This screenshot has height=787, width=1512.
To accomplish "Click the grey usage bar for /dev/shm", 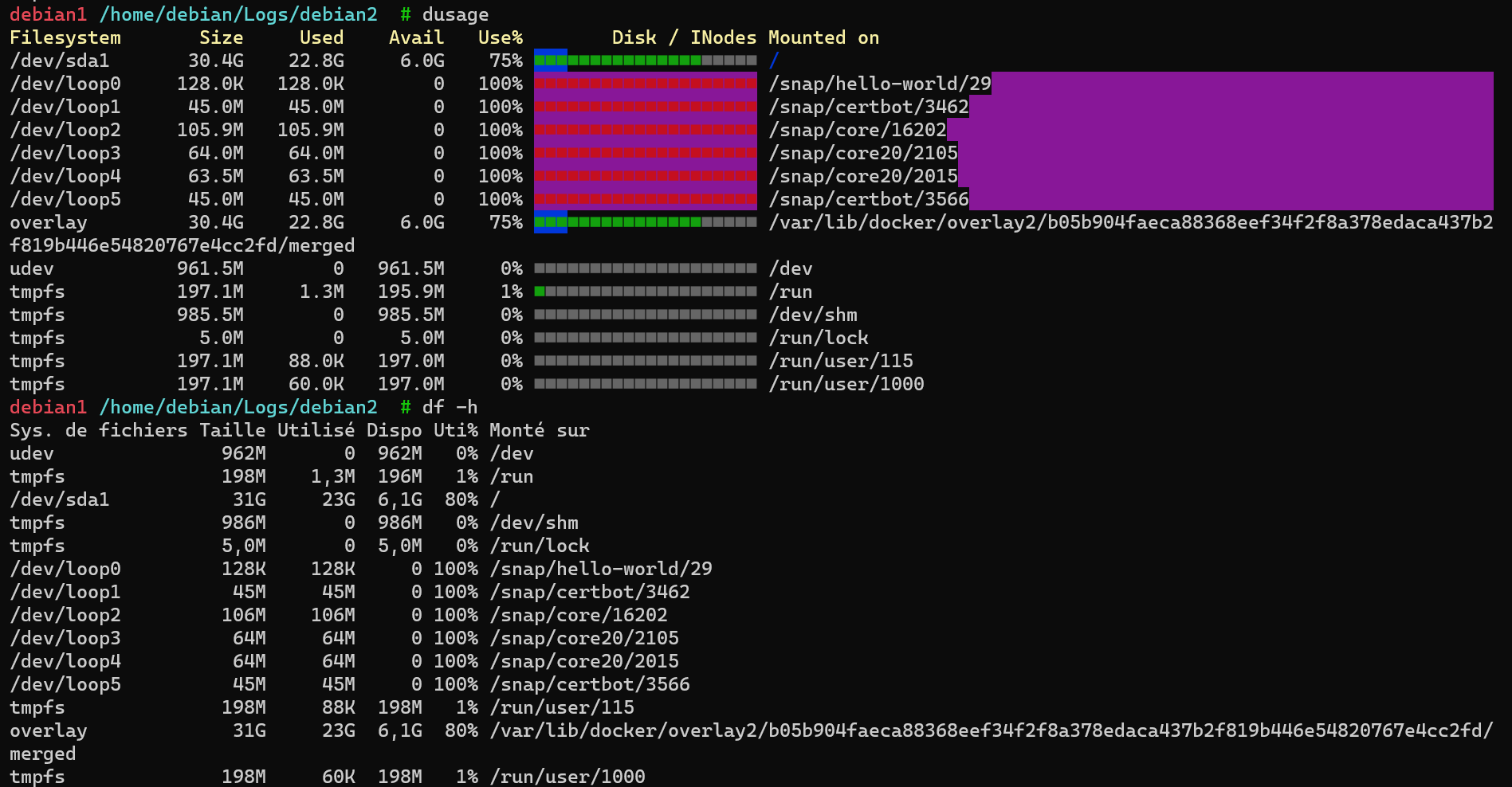I will (x=645, y=315).
